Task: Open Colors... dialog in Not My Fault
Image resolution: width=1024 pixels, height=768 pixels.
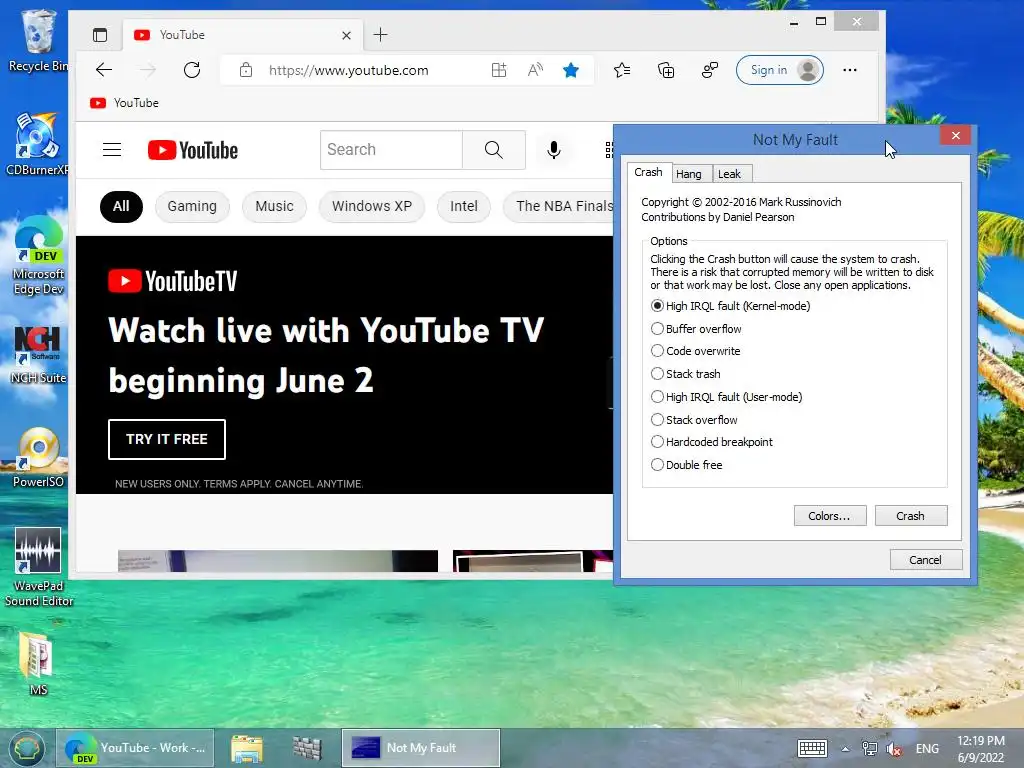Action: pos(829,516)
